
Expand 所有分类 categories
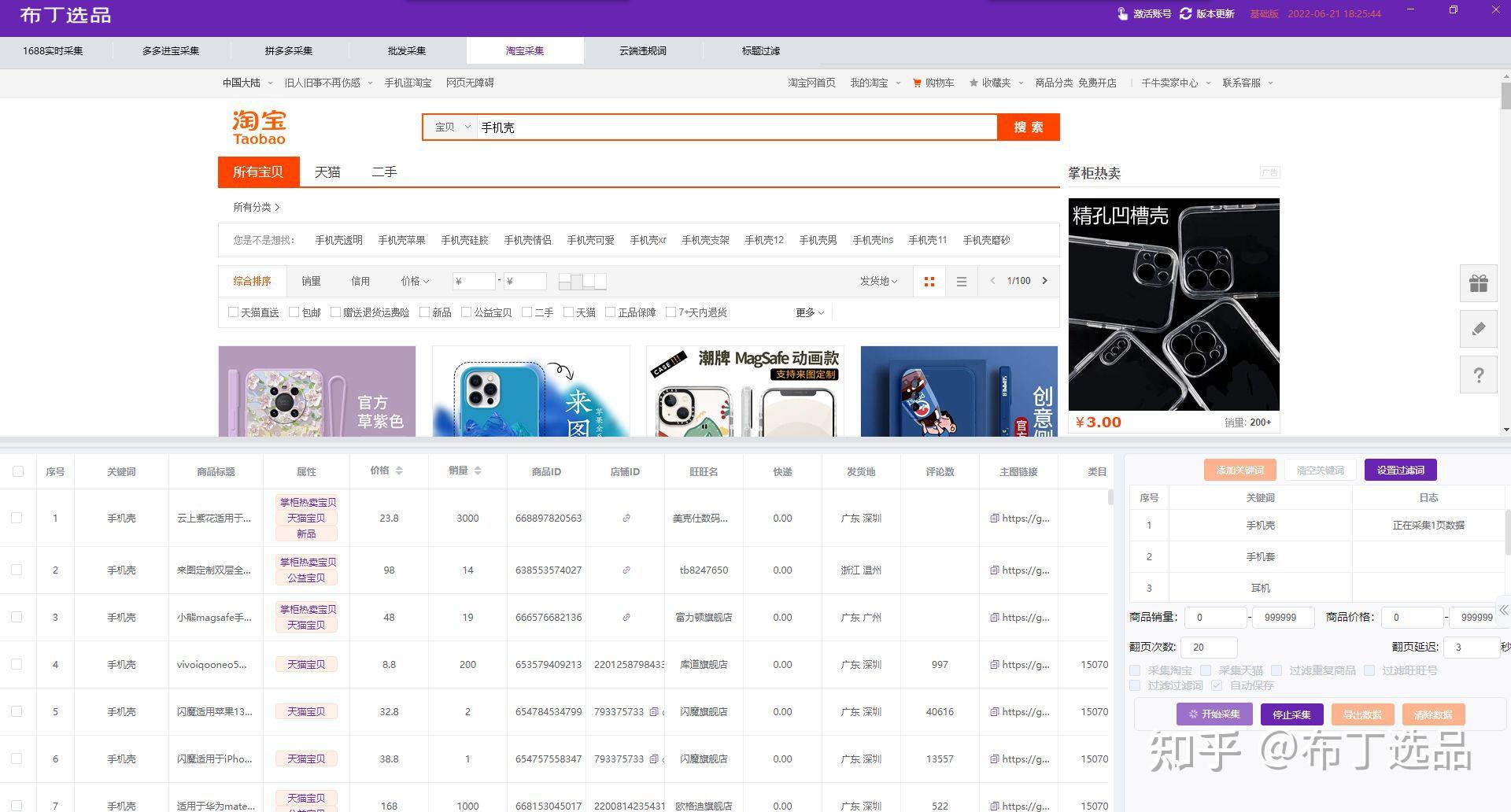click(x=257, y=207)
